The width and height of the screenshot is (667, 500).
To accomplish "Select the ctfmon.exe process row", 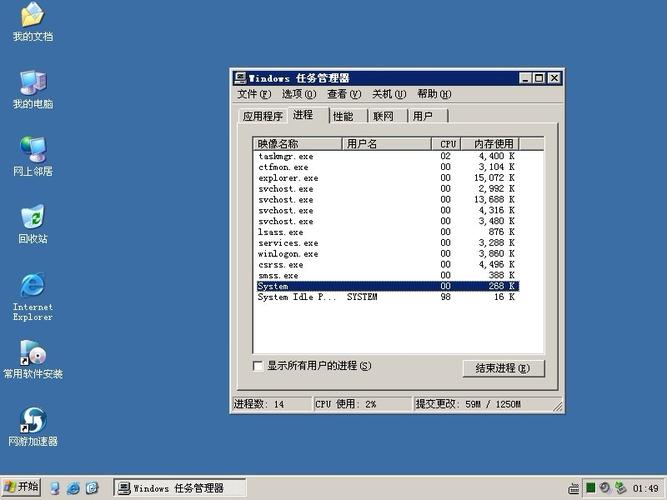I will coord(387,167).
